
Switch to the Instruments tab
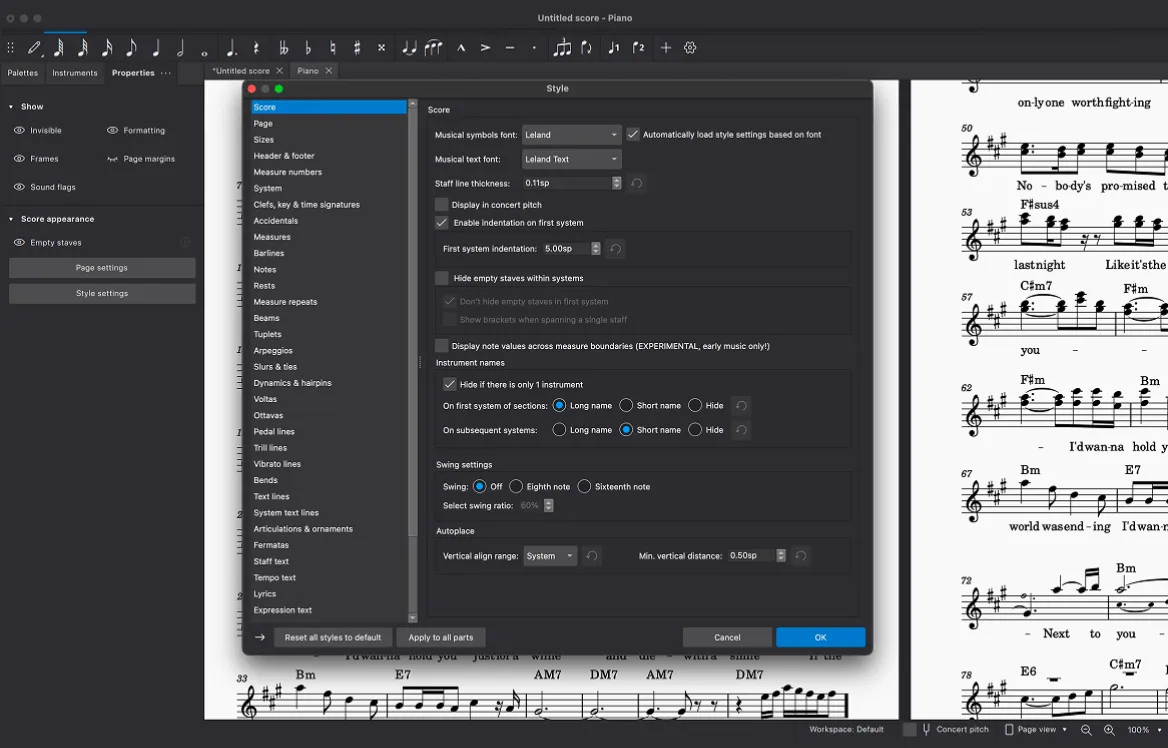pyautogui.click(x=74, y=72)
